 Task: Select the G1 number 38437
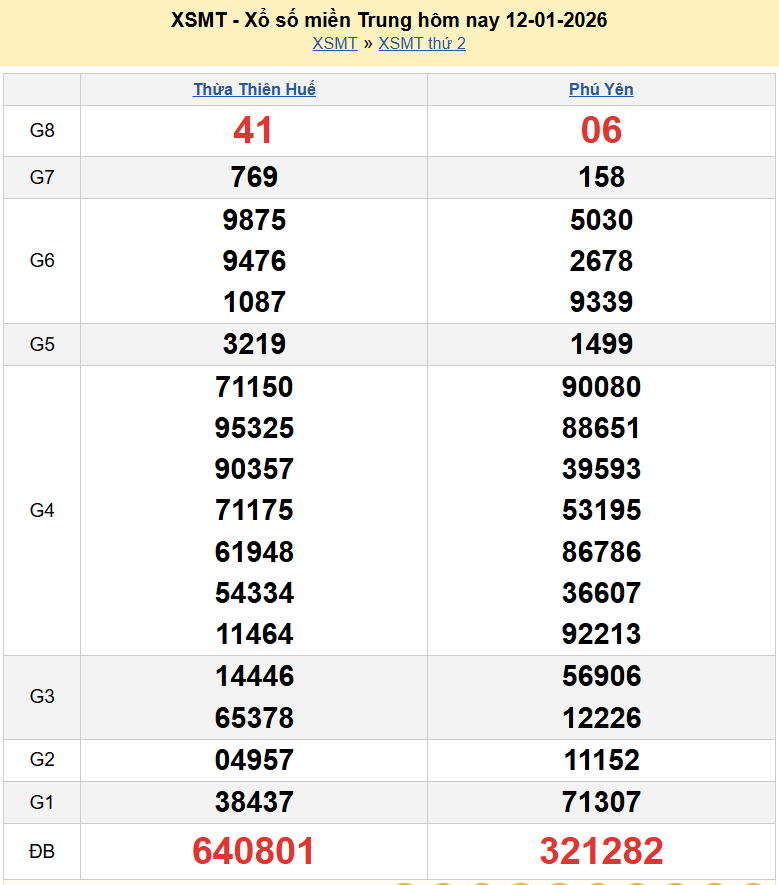coord(254,802)
